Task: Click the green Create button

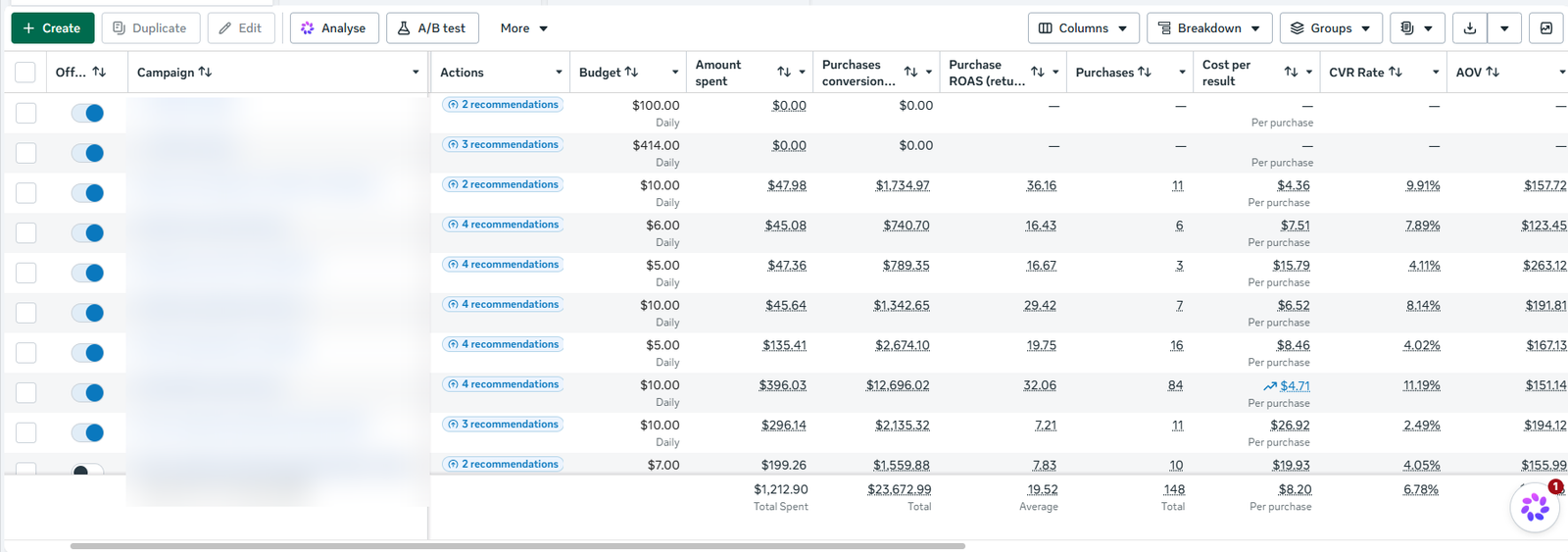Action: click(x=53, y=28)
